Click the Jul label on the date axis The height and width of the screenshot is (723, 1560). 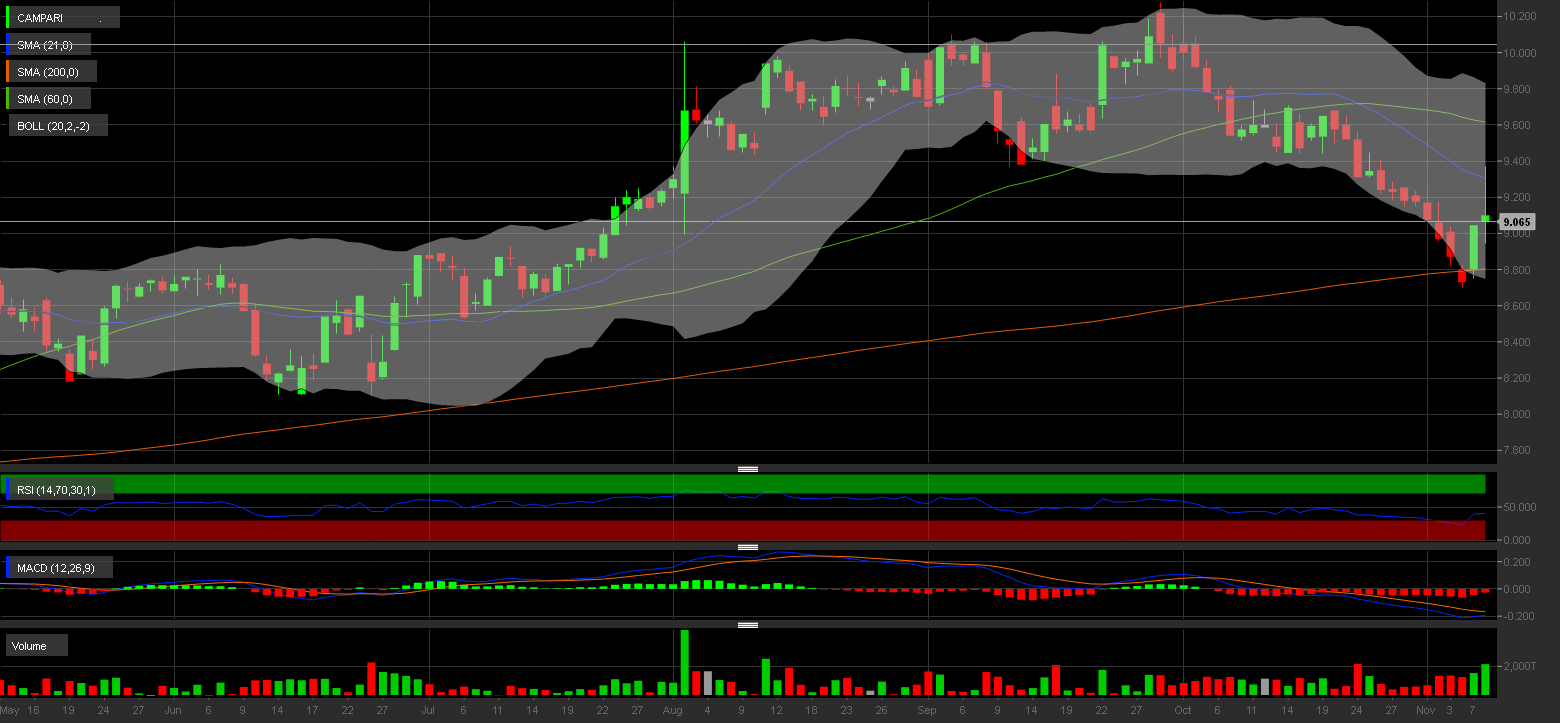click(428, 710)
